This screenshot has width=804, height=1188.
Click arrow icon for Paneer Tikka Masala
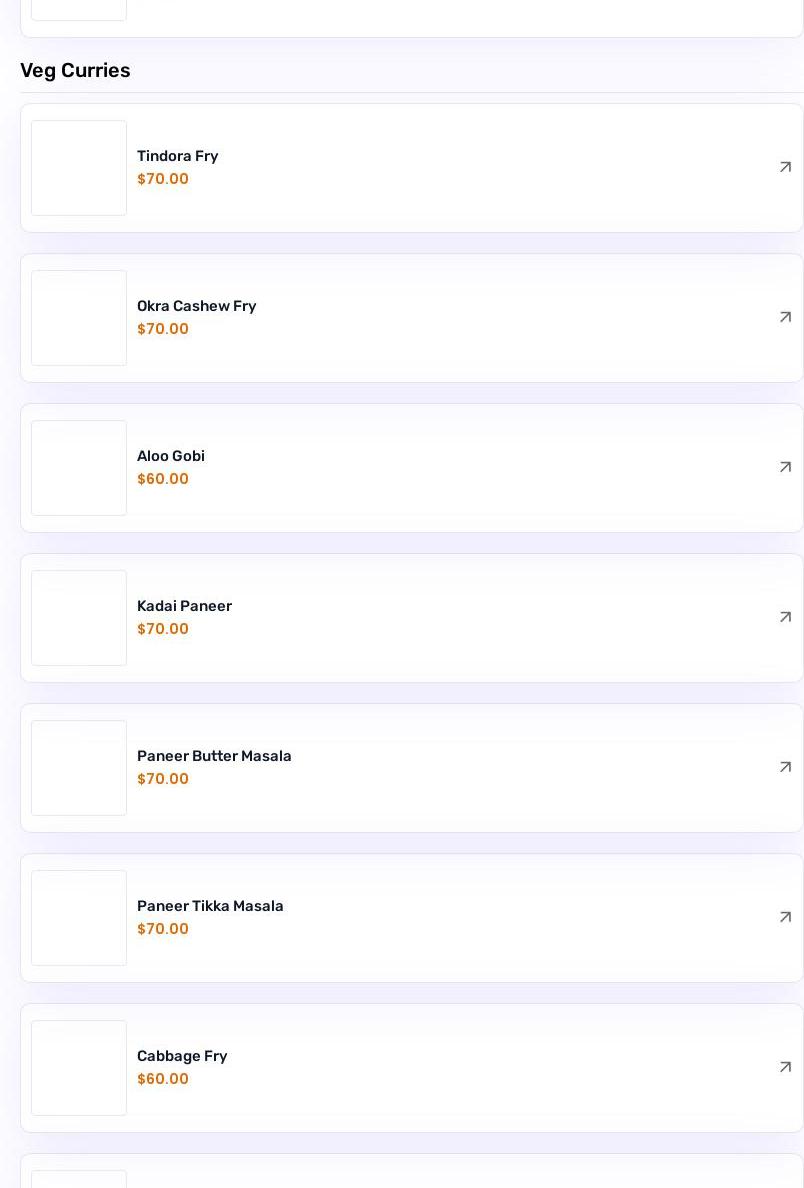point(785,918)
